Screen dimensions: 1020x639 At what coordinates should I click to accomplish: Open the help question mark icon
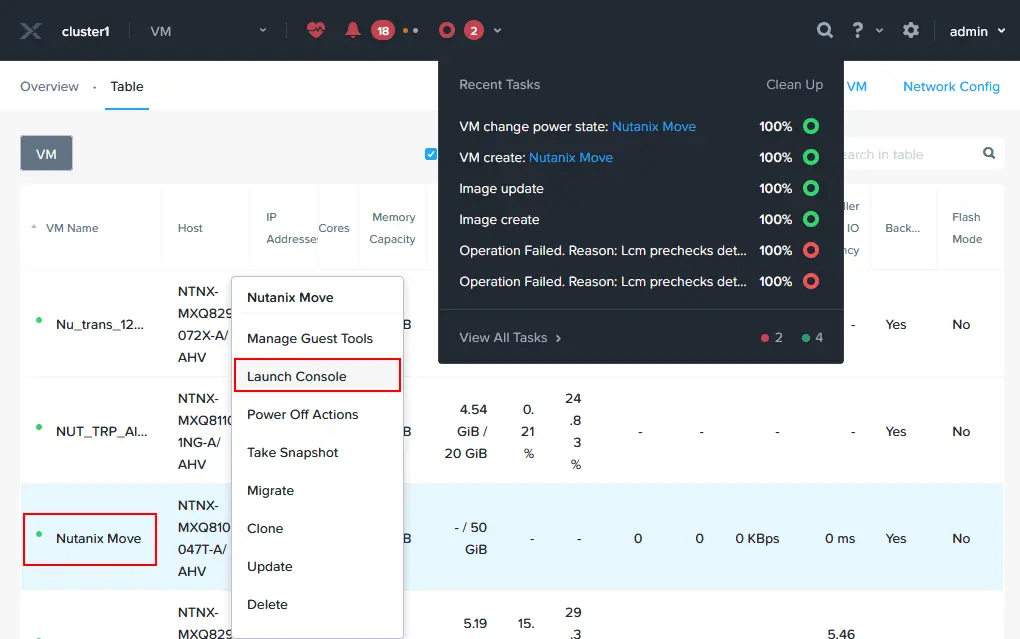(857, 30)
